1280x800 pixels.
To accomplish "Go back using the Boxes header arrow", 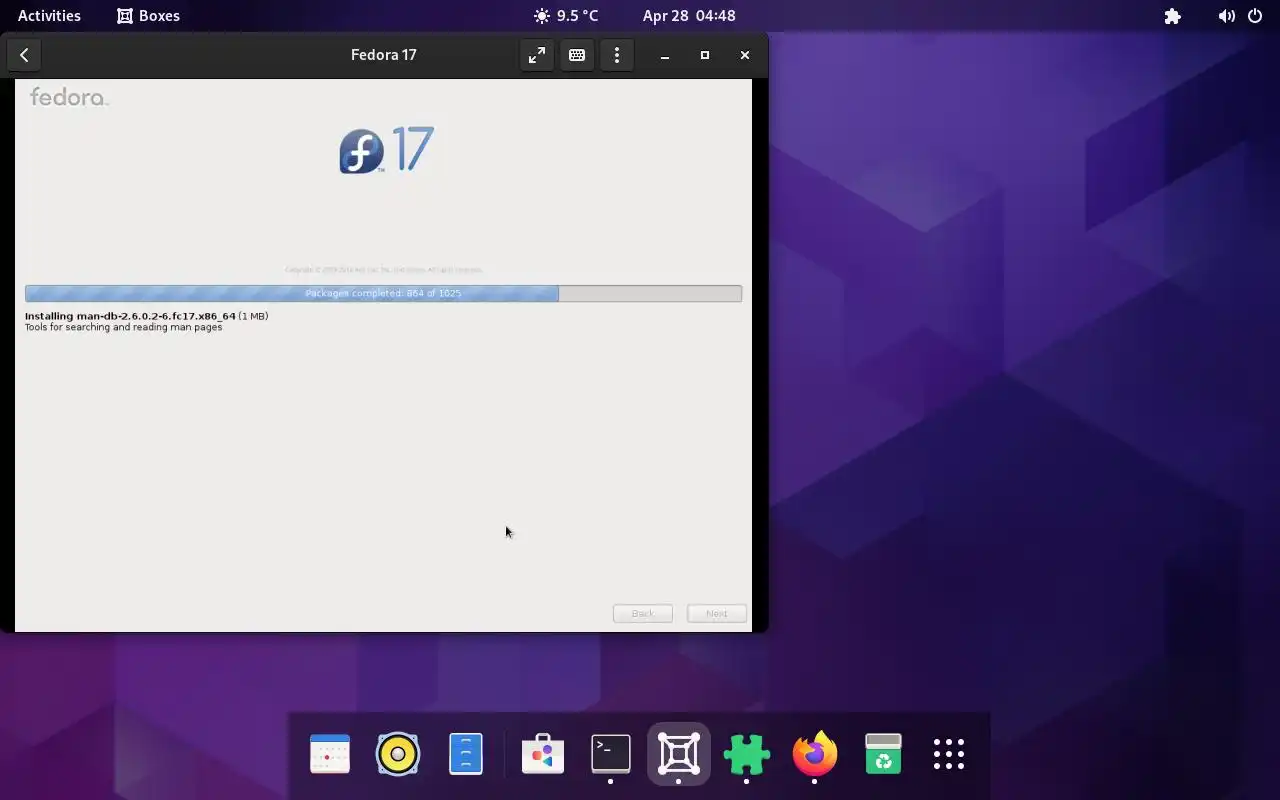I will coord(24,55).
